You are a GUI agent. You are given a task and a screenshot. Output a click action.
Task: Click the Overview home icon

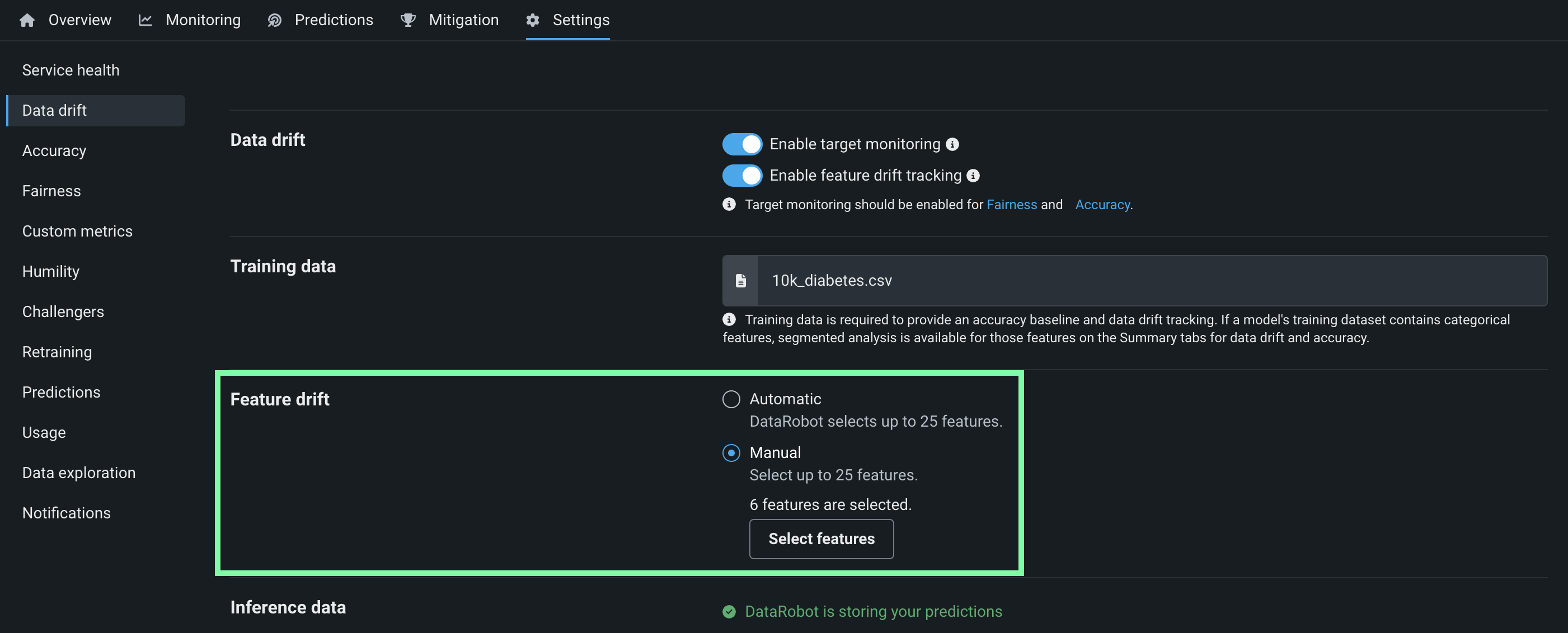point(27,20)
